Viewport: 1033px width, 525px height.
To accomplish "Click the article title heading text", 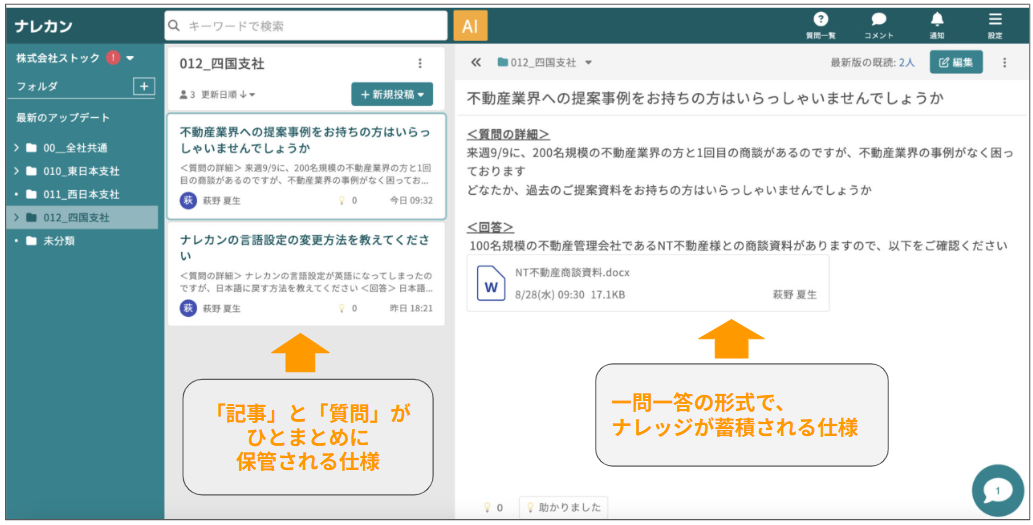I will coord(705,99).
